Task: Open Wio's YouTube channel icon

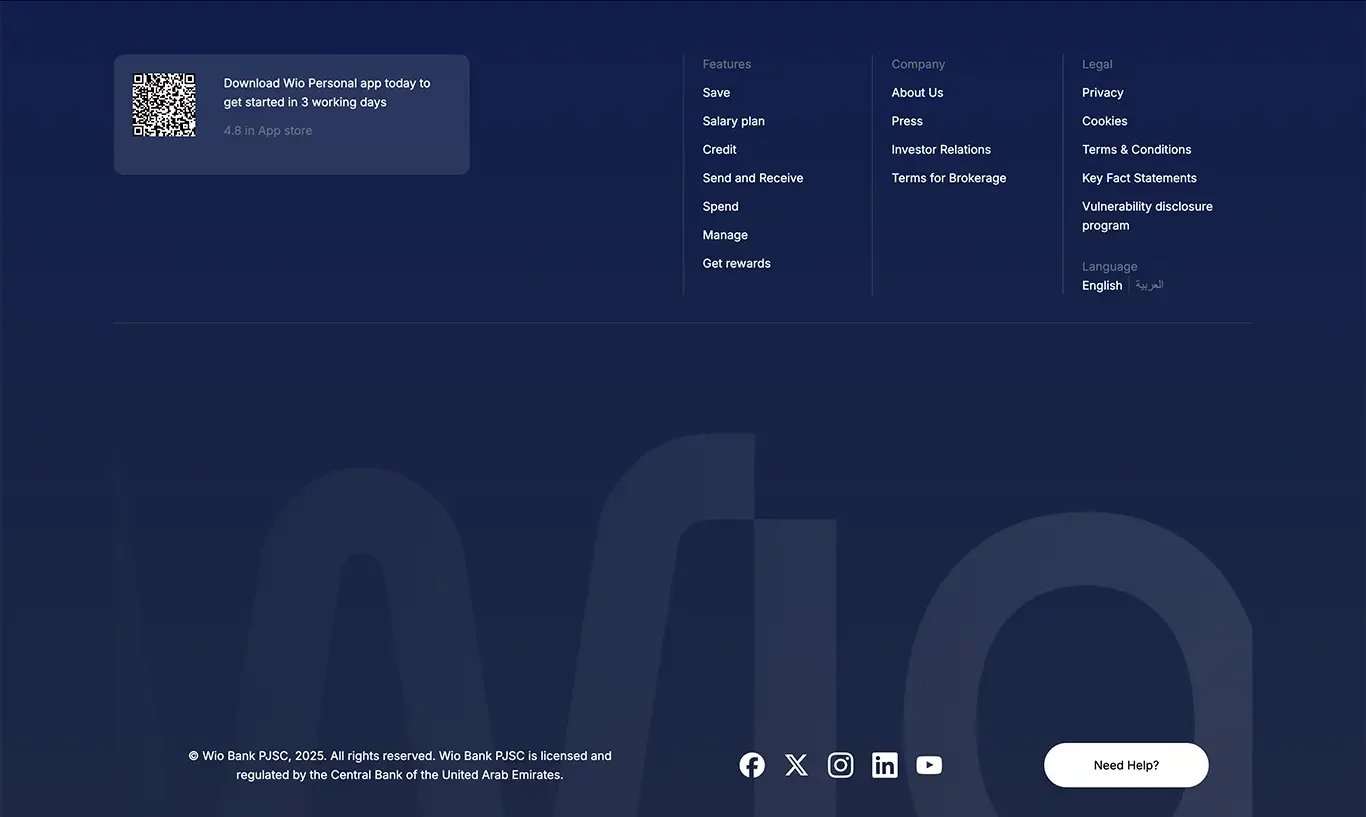Action: pyautogui.click(x=929, y=765)
